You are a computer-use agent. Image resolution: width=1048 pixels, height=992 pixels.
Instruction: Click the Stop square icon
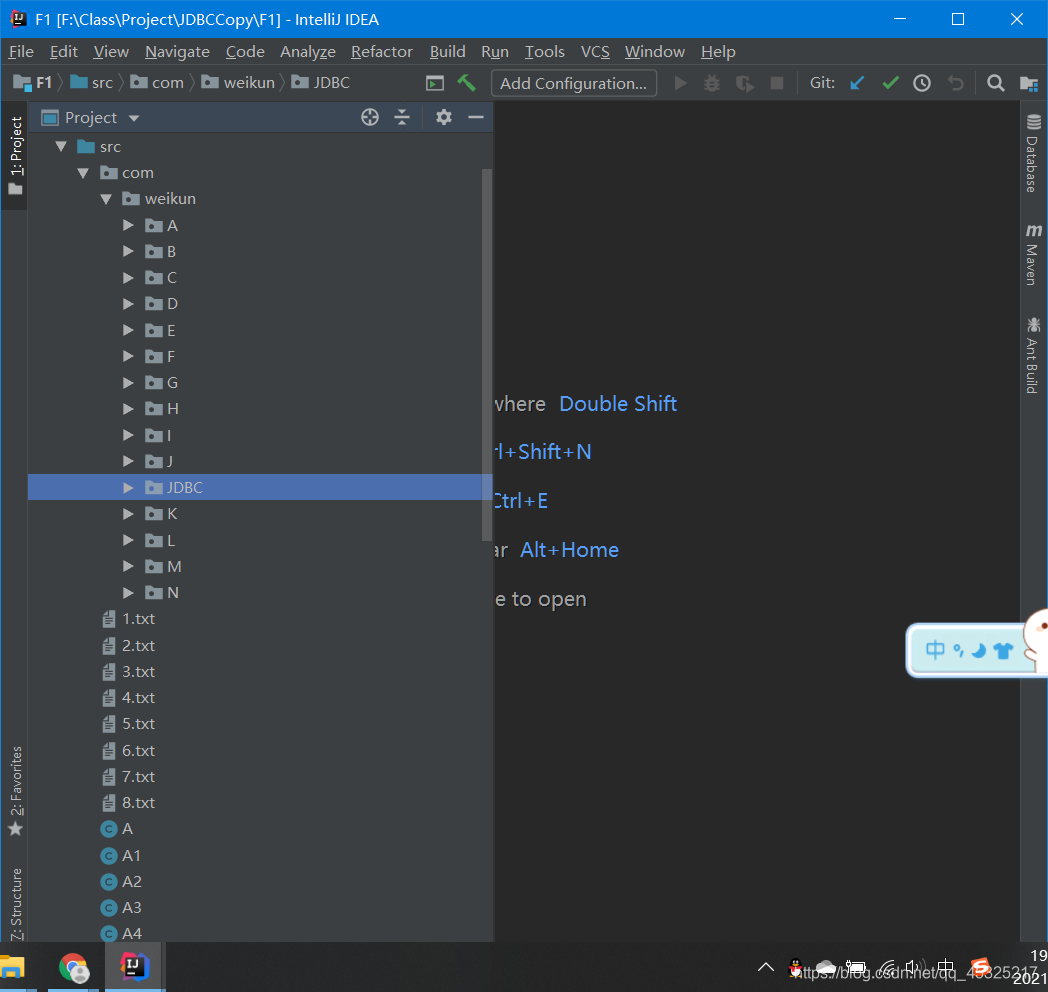777,83
